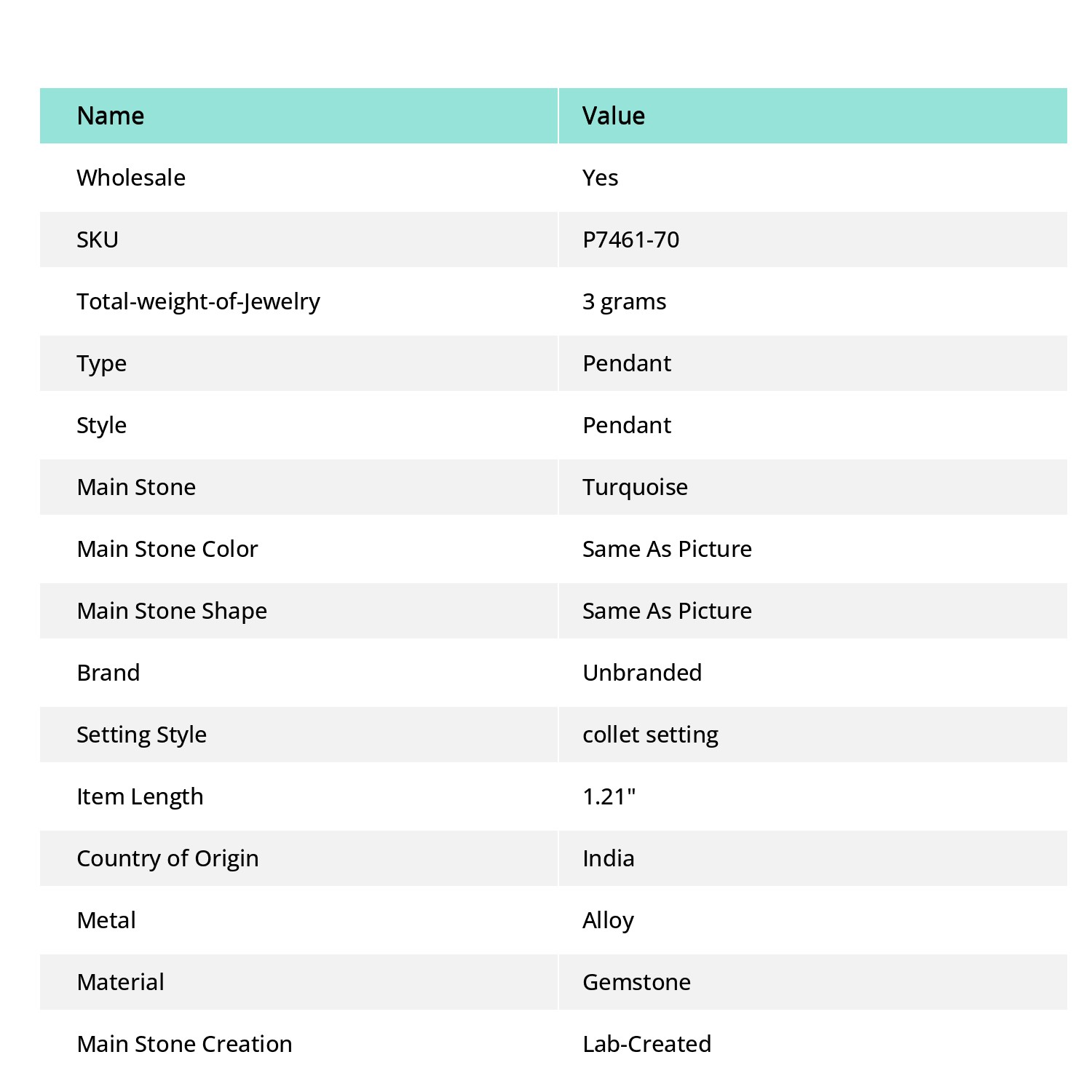Click the Main Stone Shape label
1092x1092 pixels.
[x=173, y=611]
